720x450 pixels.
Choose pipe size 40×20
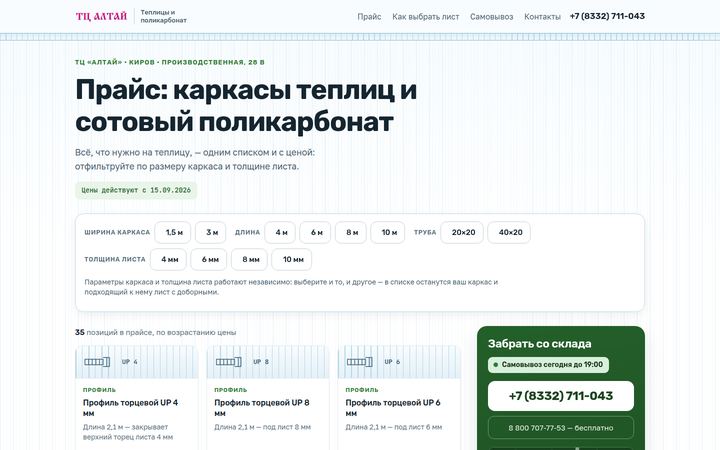pos(509,232)
